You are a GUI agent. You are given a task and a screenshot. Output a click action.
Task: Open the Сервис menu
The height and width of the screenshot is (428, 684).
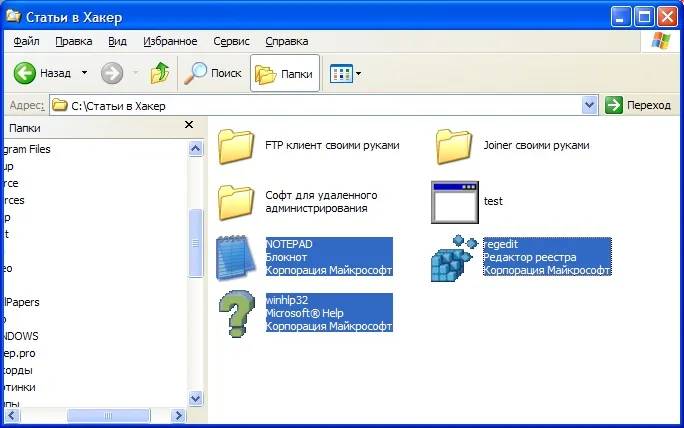(x=231, y=41)
